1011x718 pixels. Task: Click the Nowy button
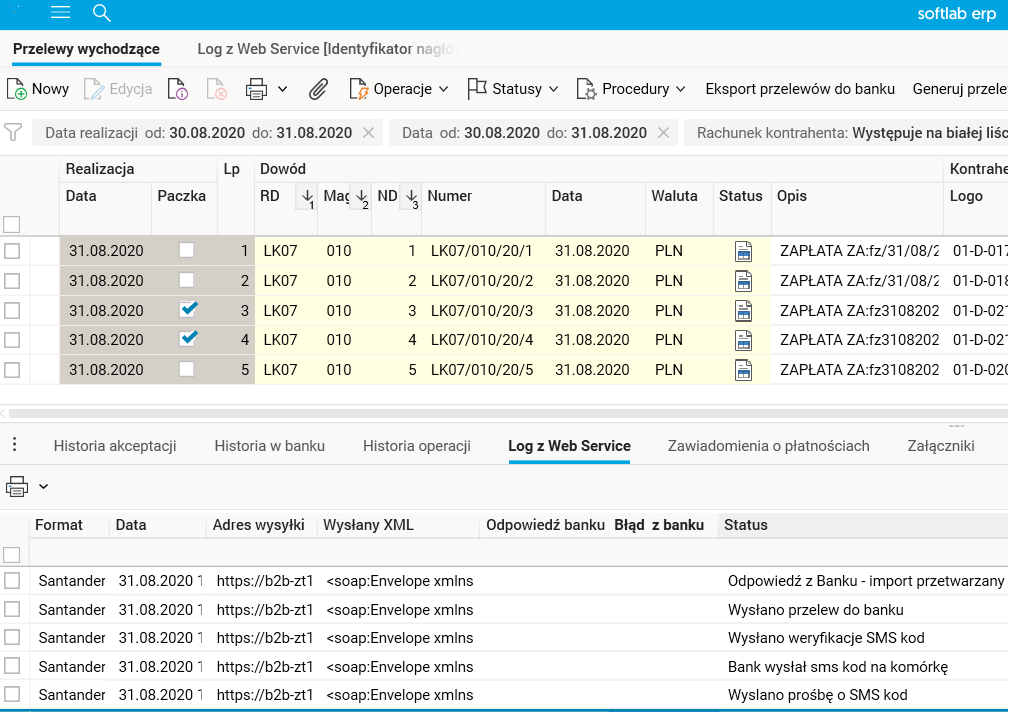coord(38,89)
